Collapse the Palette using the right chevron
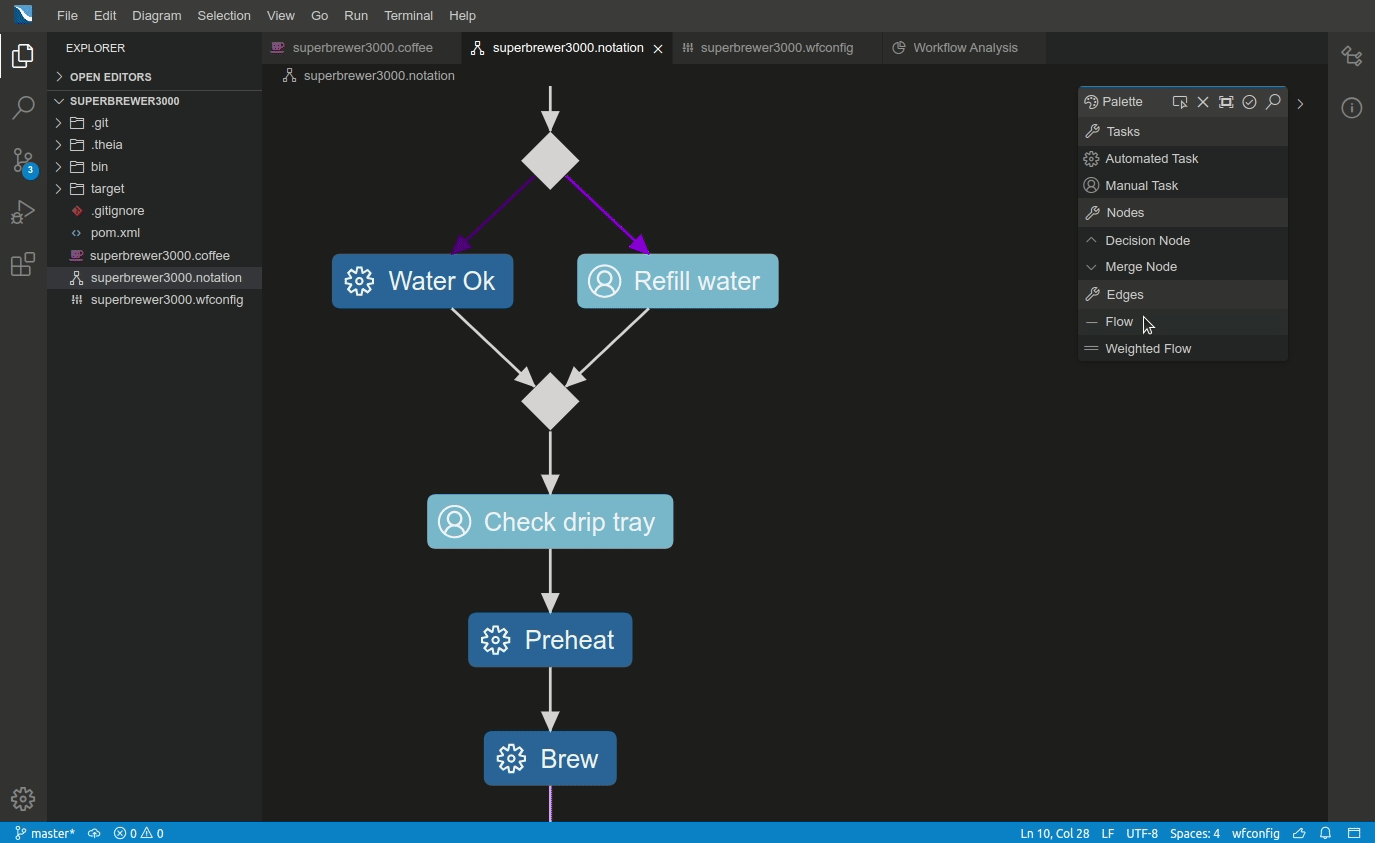Image resolution: width=1375 pixels, height=843 pixels. [1301, 102]
